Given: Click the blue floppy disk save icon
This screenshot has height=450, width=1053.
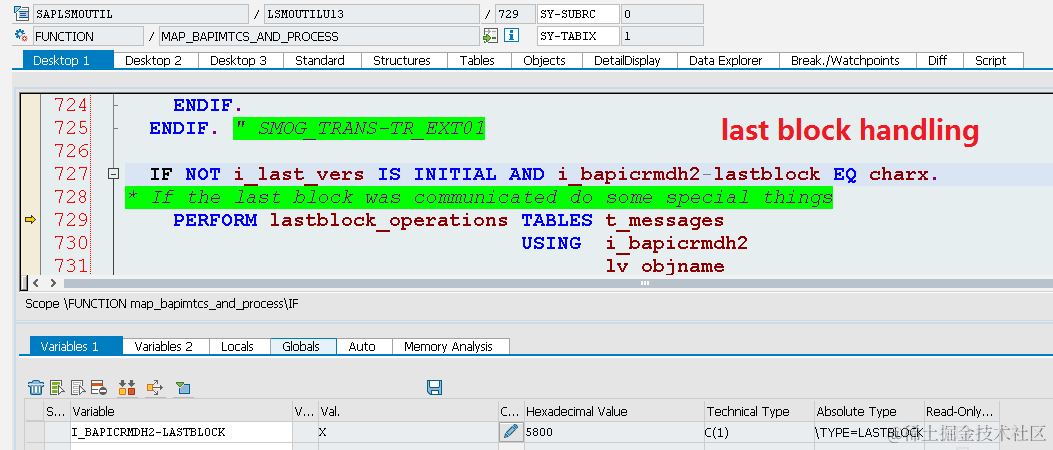Looking at the screenshot, I should coord(434,388).
